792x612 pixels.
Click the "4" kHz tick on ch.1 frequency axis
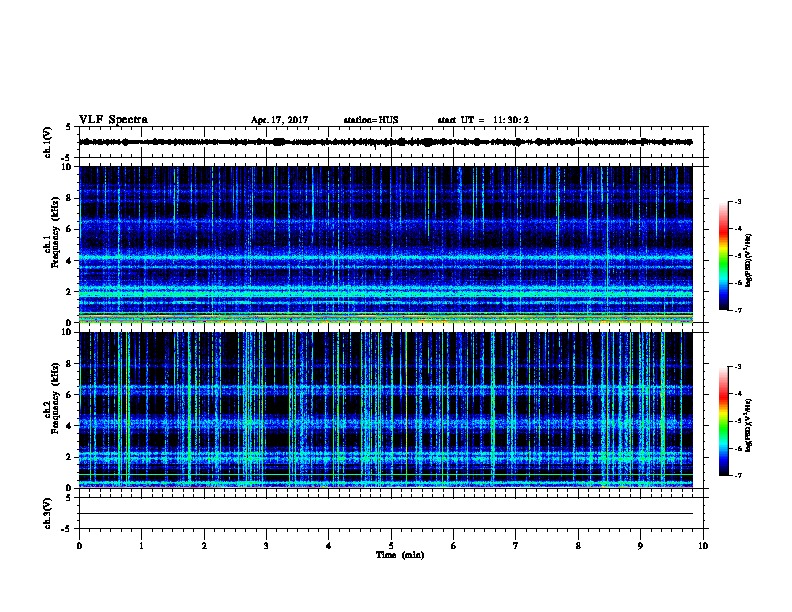point(70,261)
